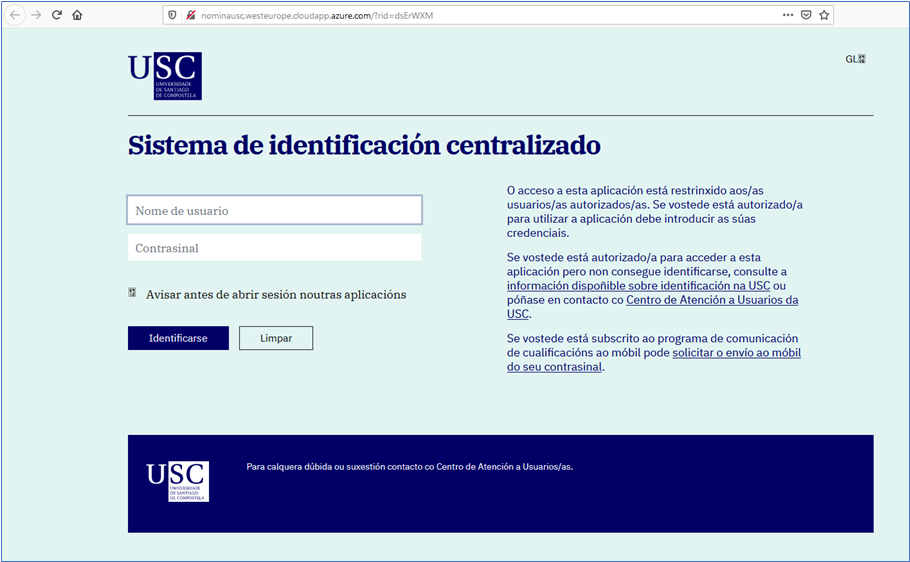Open 'información dispoñible sobre identificación na USC' link
This screenshot has height=562, width=910.
(x=638, y=286)
